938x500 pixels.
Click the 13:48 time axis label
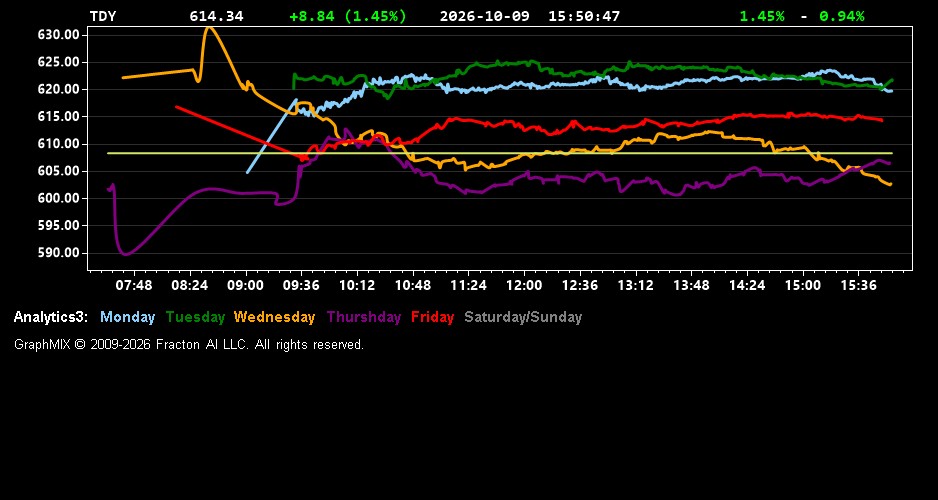click(691, 285)
